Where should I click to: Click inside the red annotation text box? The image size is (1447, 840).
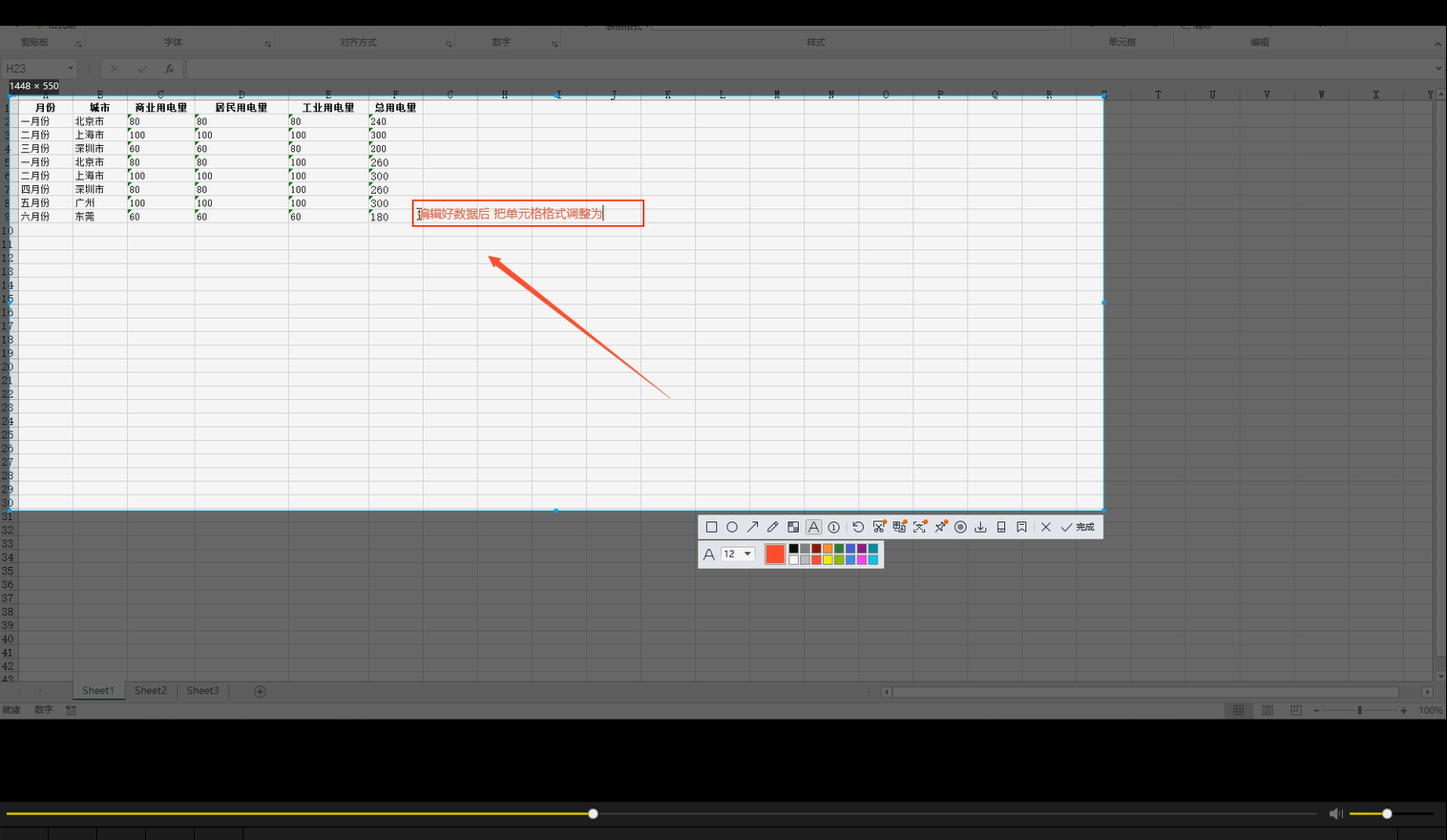[x=529, y=213]
